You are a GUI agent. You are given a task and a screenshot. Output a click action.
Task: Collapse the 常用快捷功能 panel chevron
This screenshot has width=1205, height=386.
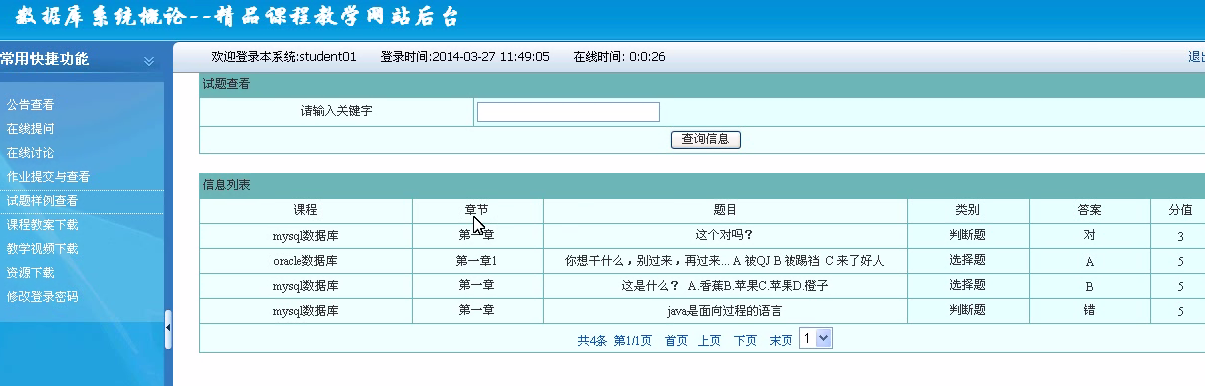tap(149, 61)
